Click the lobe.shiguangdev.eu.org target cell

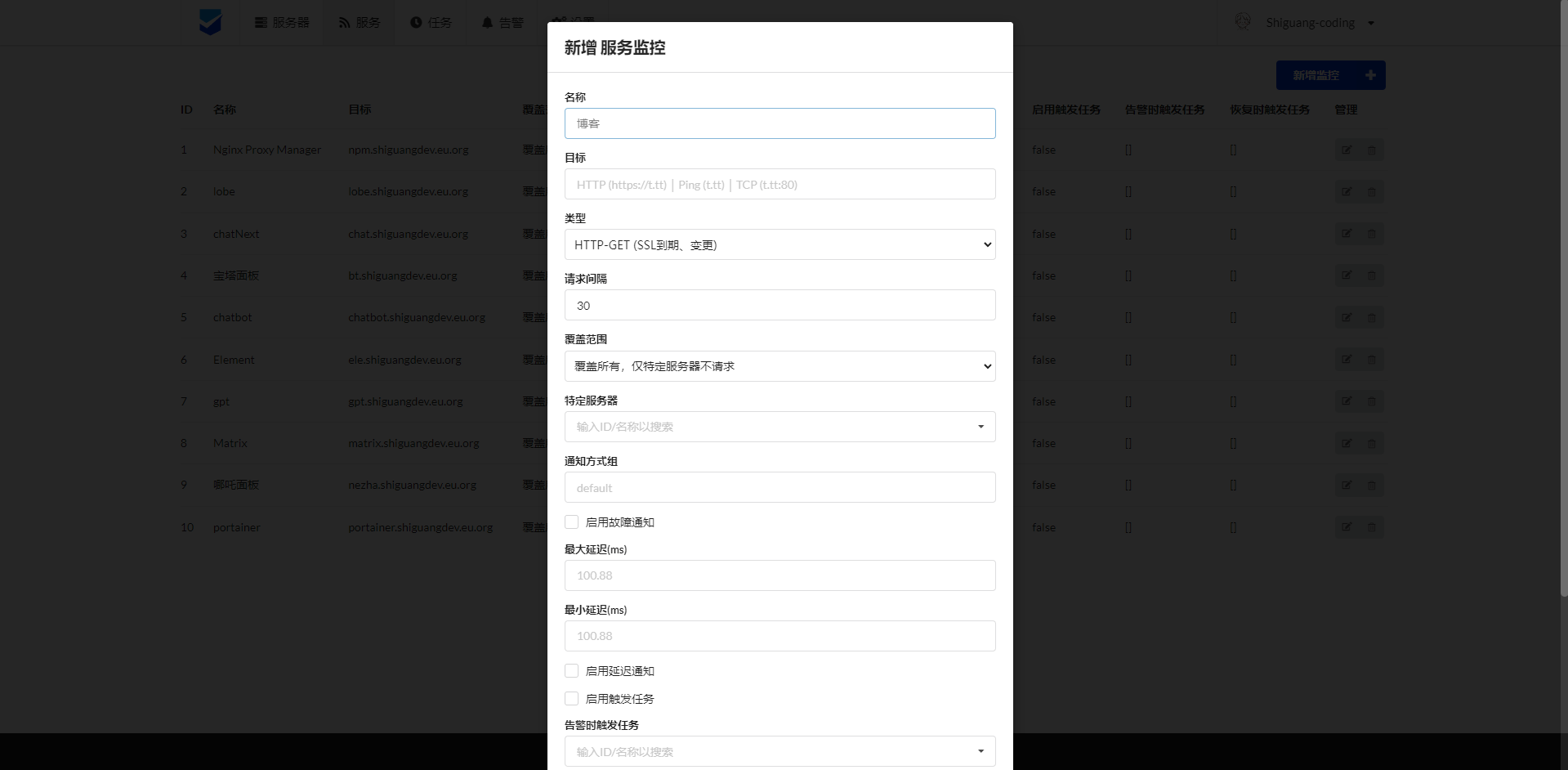tap(409, 192)
